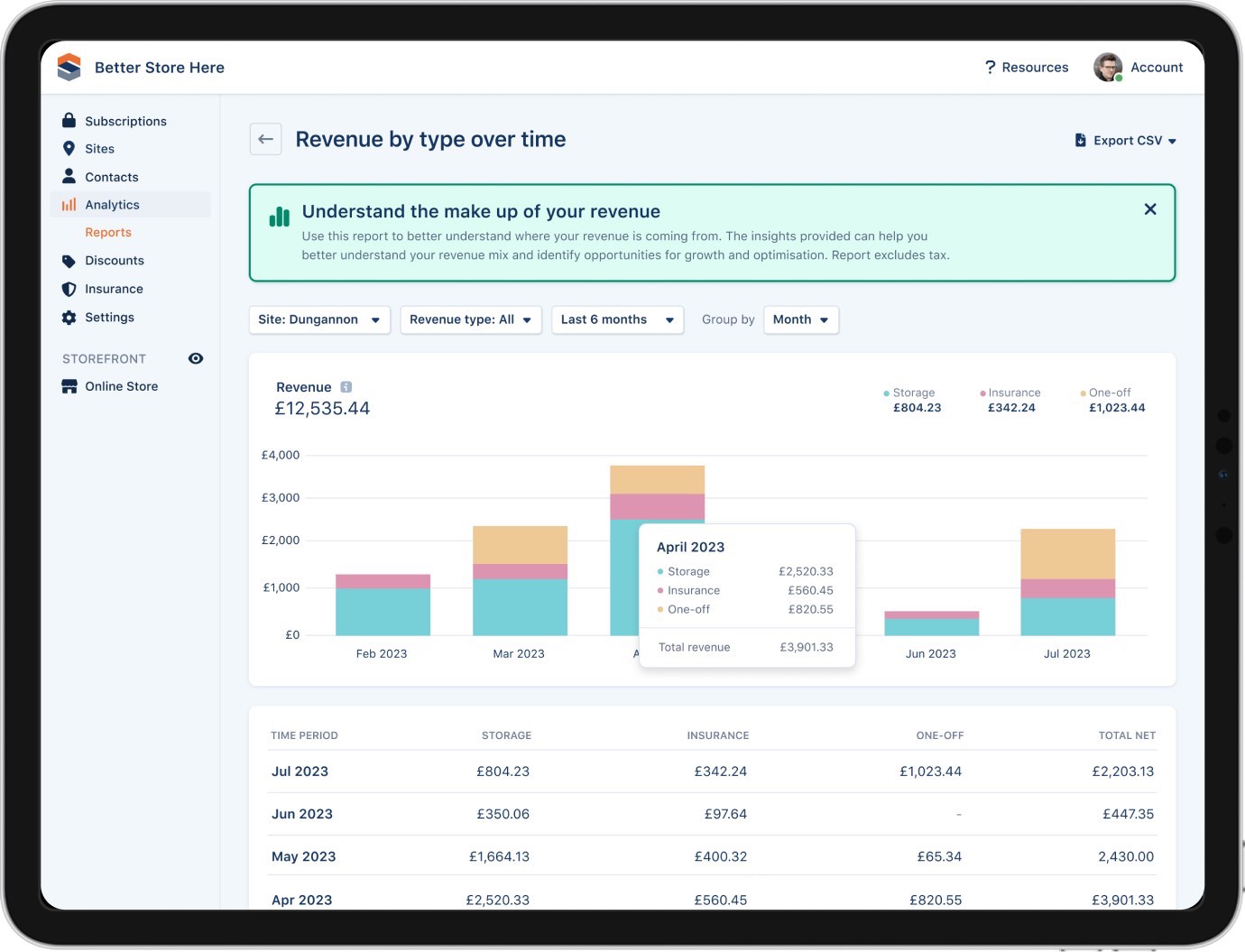The height and width of the screenshot is (952, 1245).
Task: Open Settings via the gear icon
Action: pyautogui.click(x=69, y=317)
